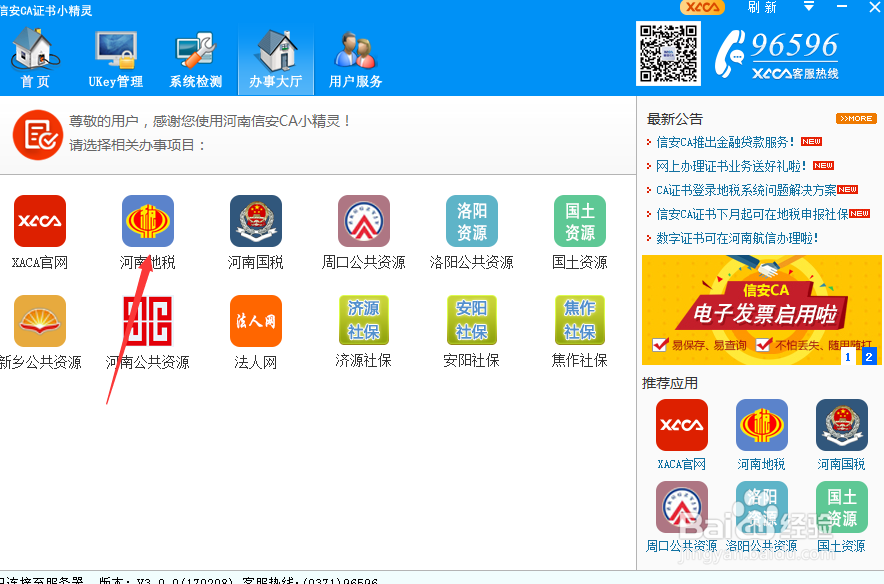The image size is (884, 584).
Task: Open the title bar dropdown arrow menu
Action: [808, 7]
